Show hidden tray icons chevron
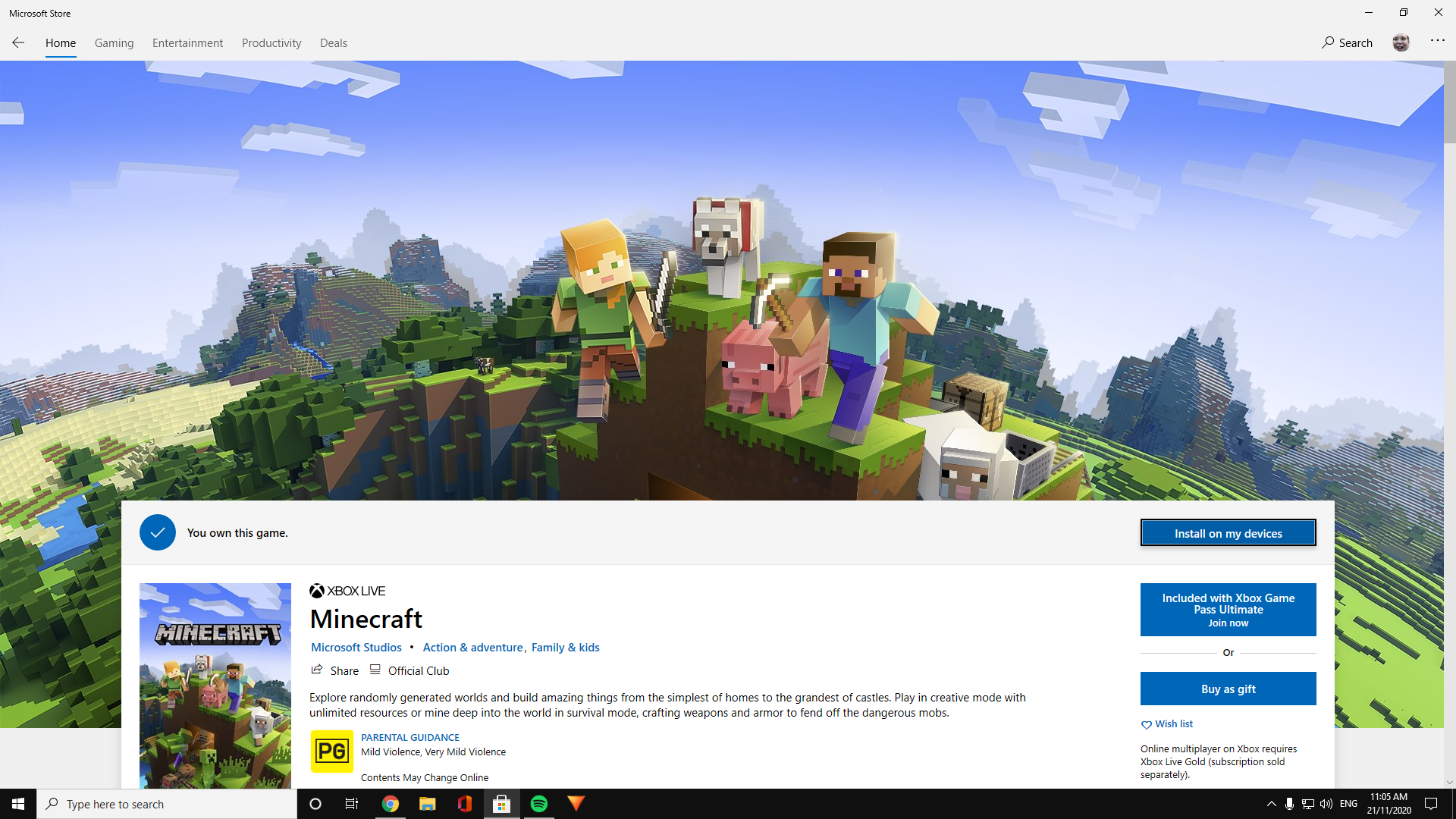 tap(1272, 804)
